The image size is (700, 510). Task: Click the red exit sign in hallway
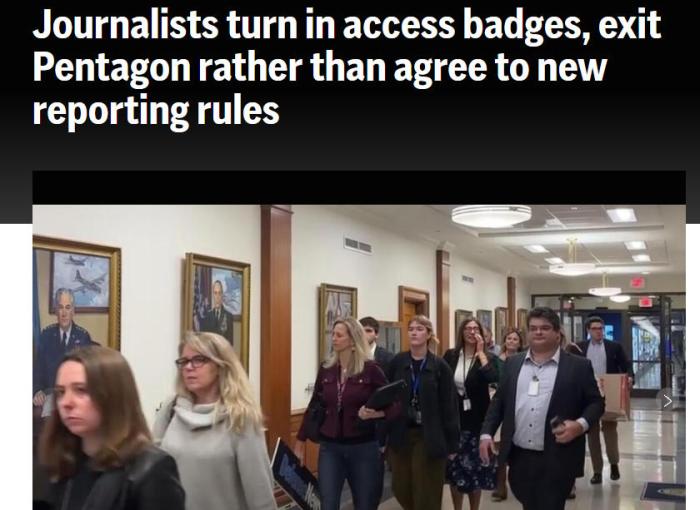(x=637, y=282)
